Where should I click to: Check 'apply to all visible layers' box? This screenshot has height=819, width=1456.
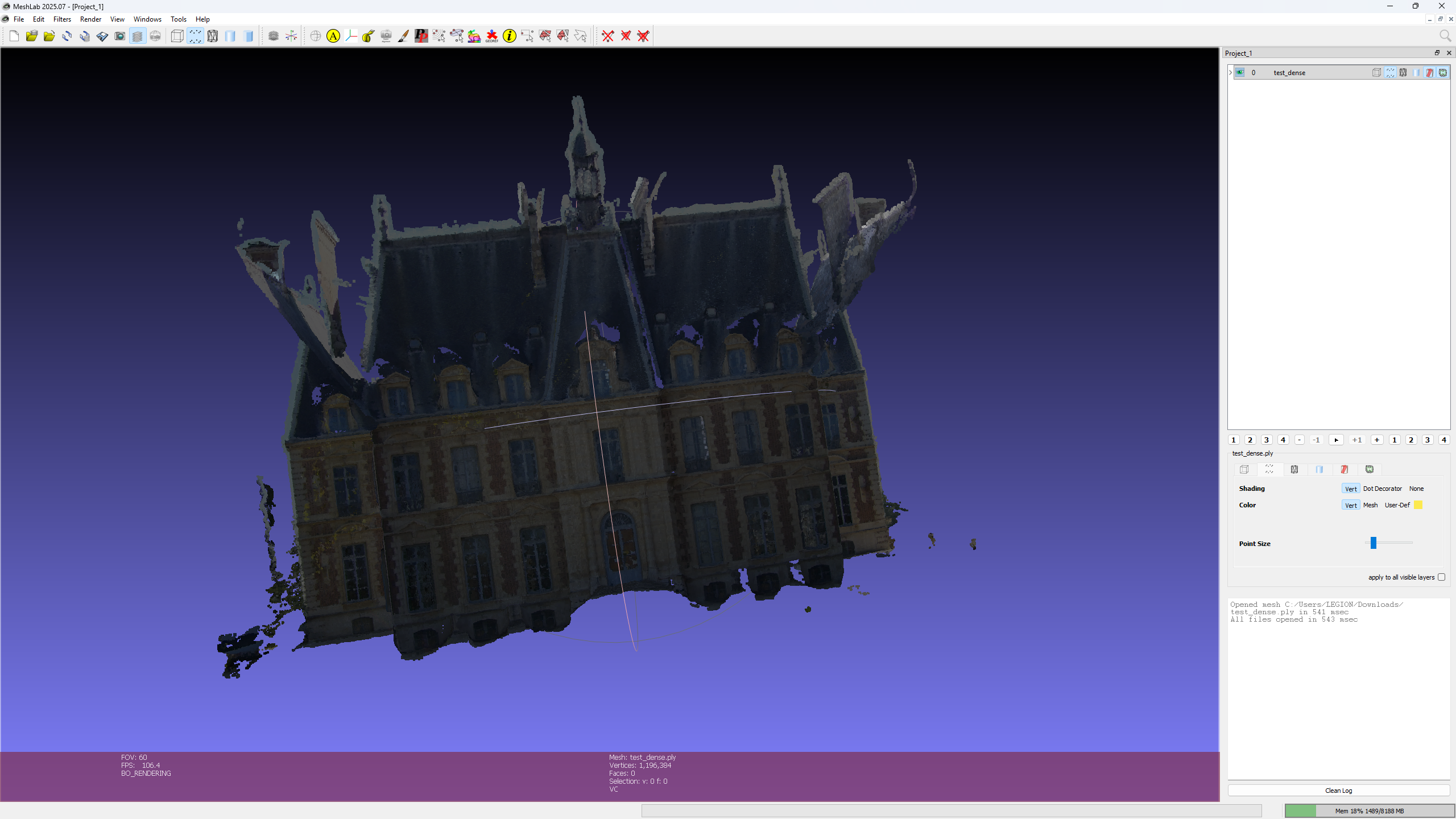click(1441, 577)
